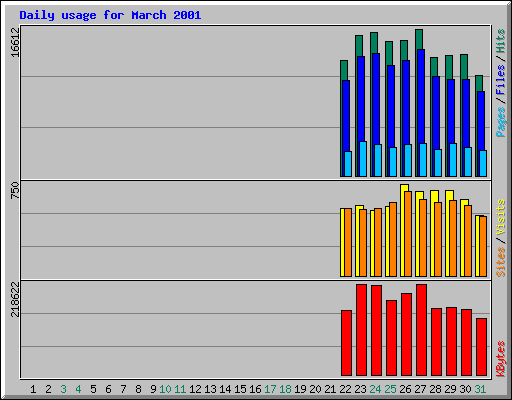
Task: Click the blue Files bar for day 30
Action: [x=466, y=114]
